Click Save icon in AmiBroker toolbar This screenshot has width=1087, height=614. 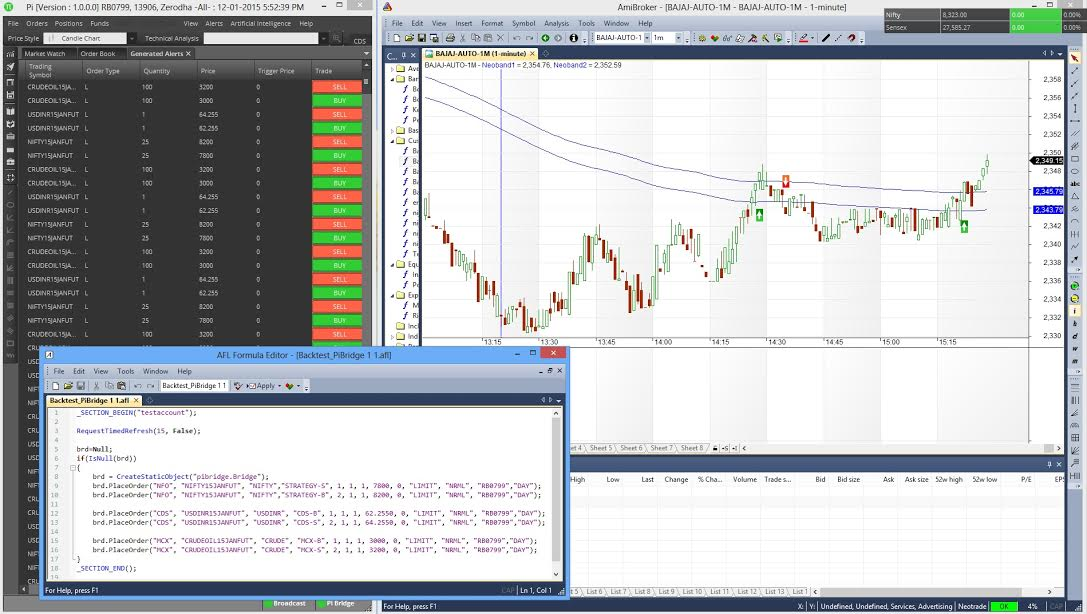[421, 38]
